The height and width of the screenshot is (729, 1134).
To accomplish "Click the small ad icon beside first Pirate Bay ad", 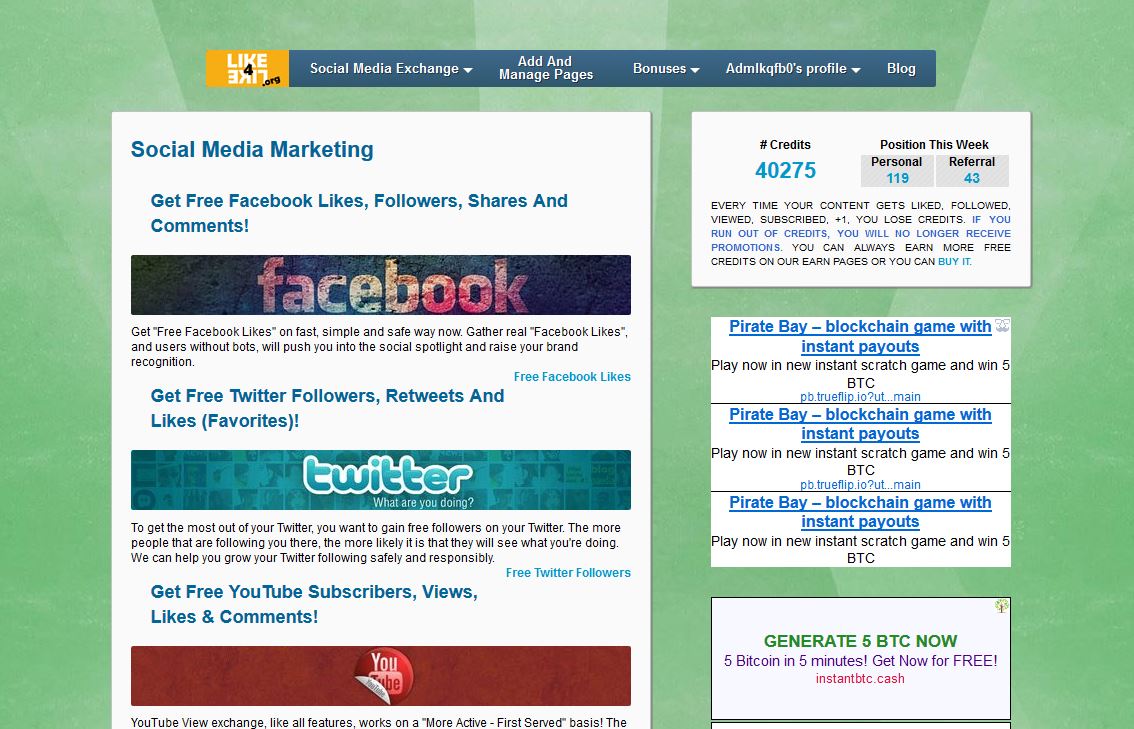I will (1002, 325).
